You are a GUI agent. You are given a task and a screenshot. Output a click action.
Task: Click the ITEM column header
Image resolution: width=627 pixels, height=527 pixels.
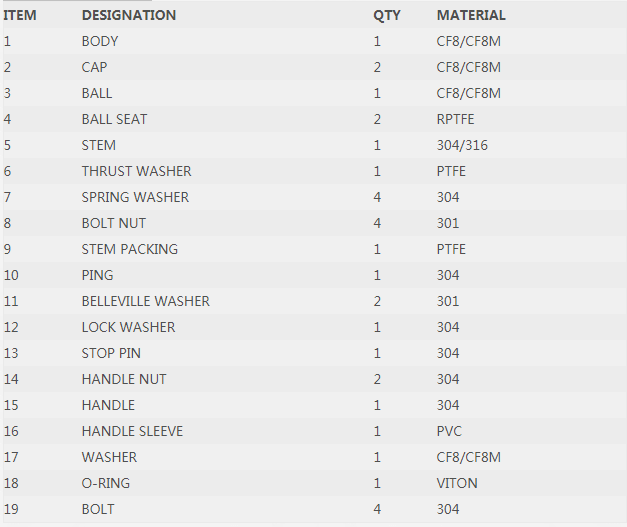pos(20,15)
